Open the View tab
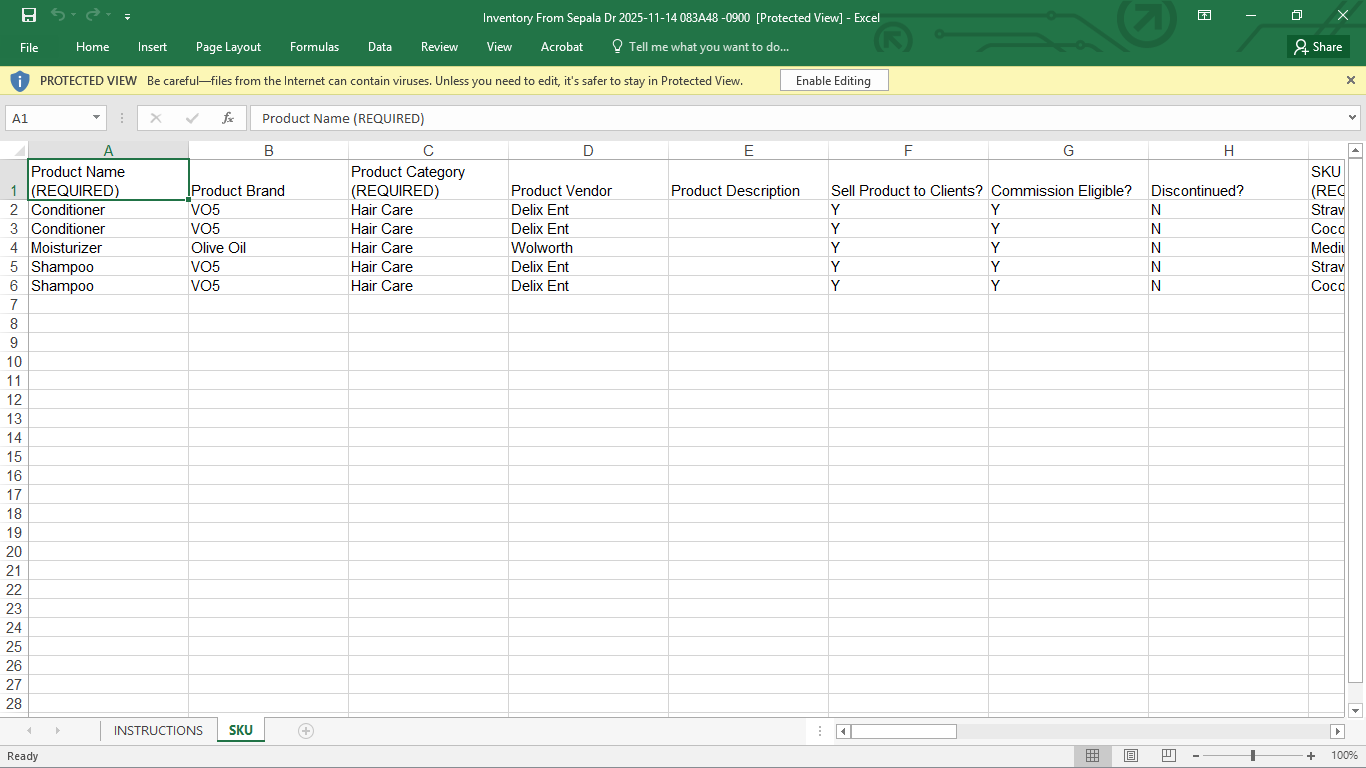The width and height of the screenshot is (1366, 768). coord(499,47)
